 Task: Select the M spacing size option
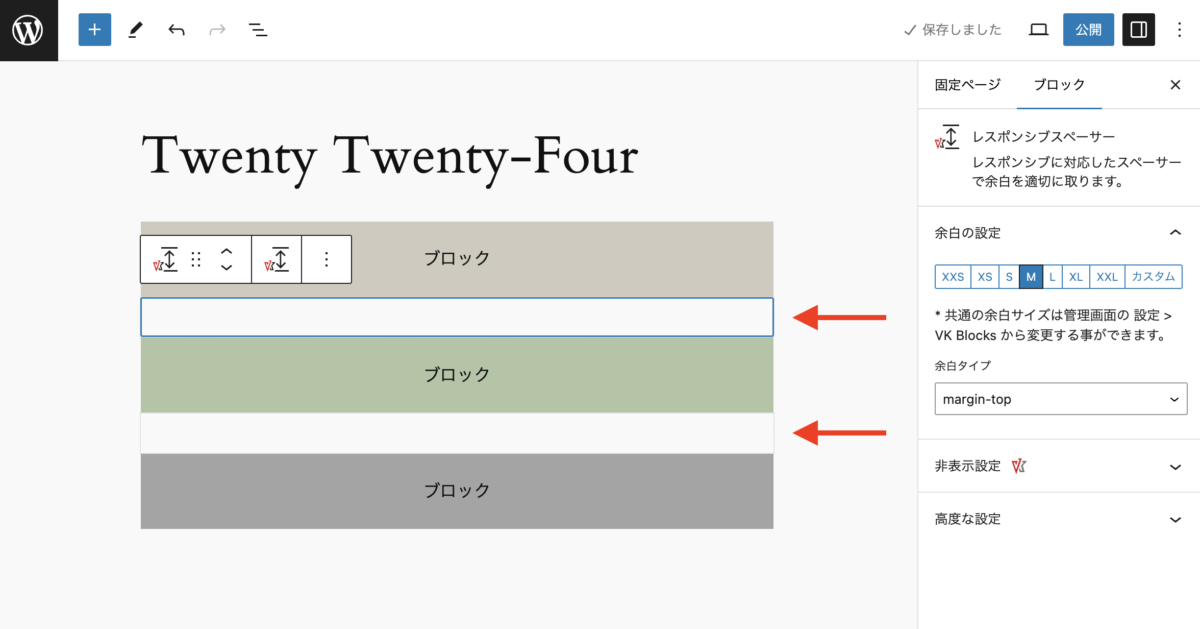[1030, 276]
